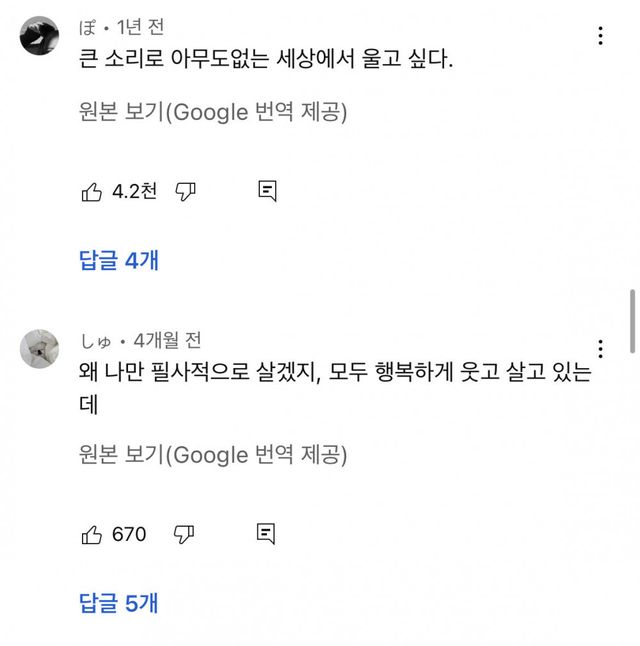Click comment text starting with 왜 나만
640x646 pixels.
click(335, 375)
